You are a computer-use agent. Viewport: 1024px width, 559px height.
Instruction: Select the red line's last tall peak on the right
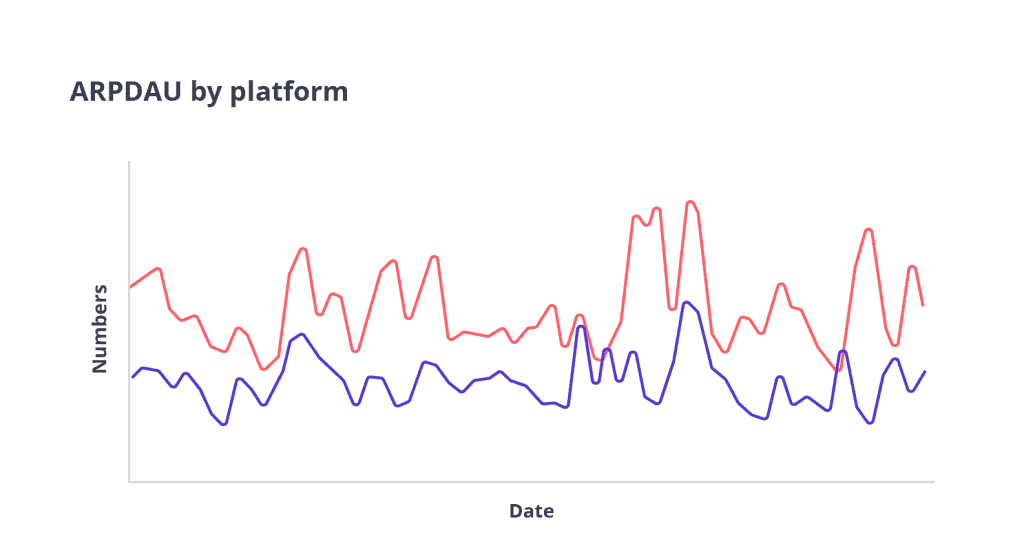pyautogui.click(x=869, y=230)
